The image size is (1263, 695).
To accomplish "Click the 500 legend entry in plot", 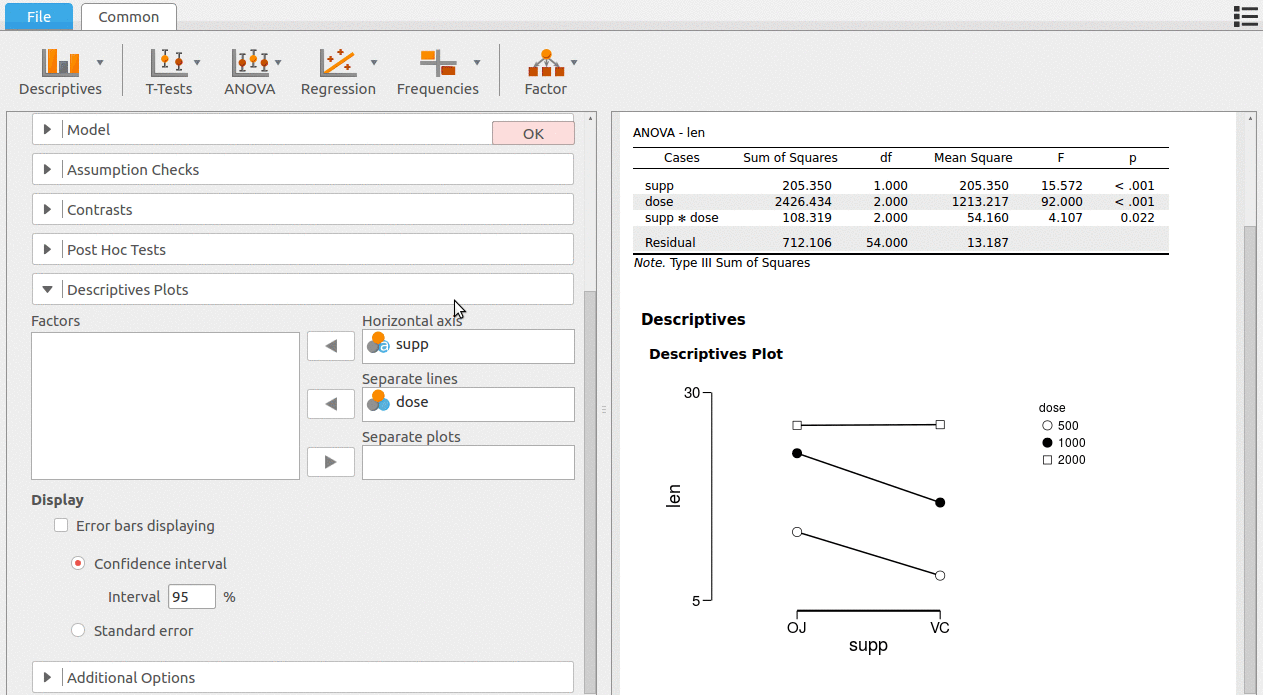I will [x=1060, y=425].
